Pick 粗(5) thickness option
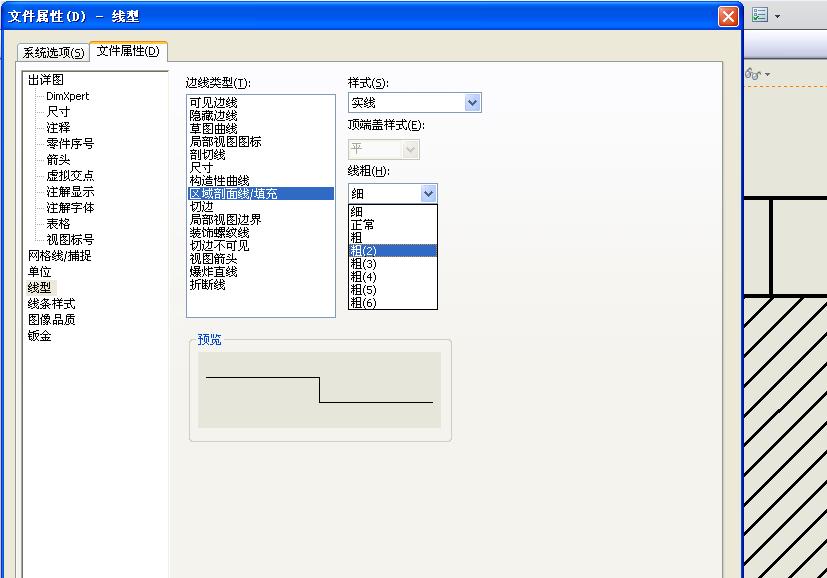 [x=392, y=290]
